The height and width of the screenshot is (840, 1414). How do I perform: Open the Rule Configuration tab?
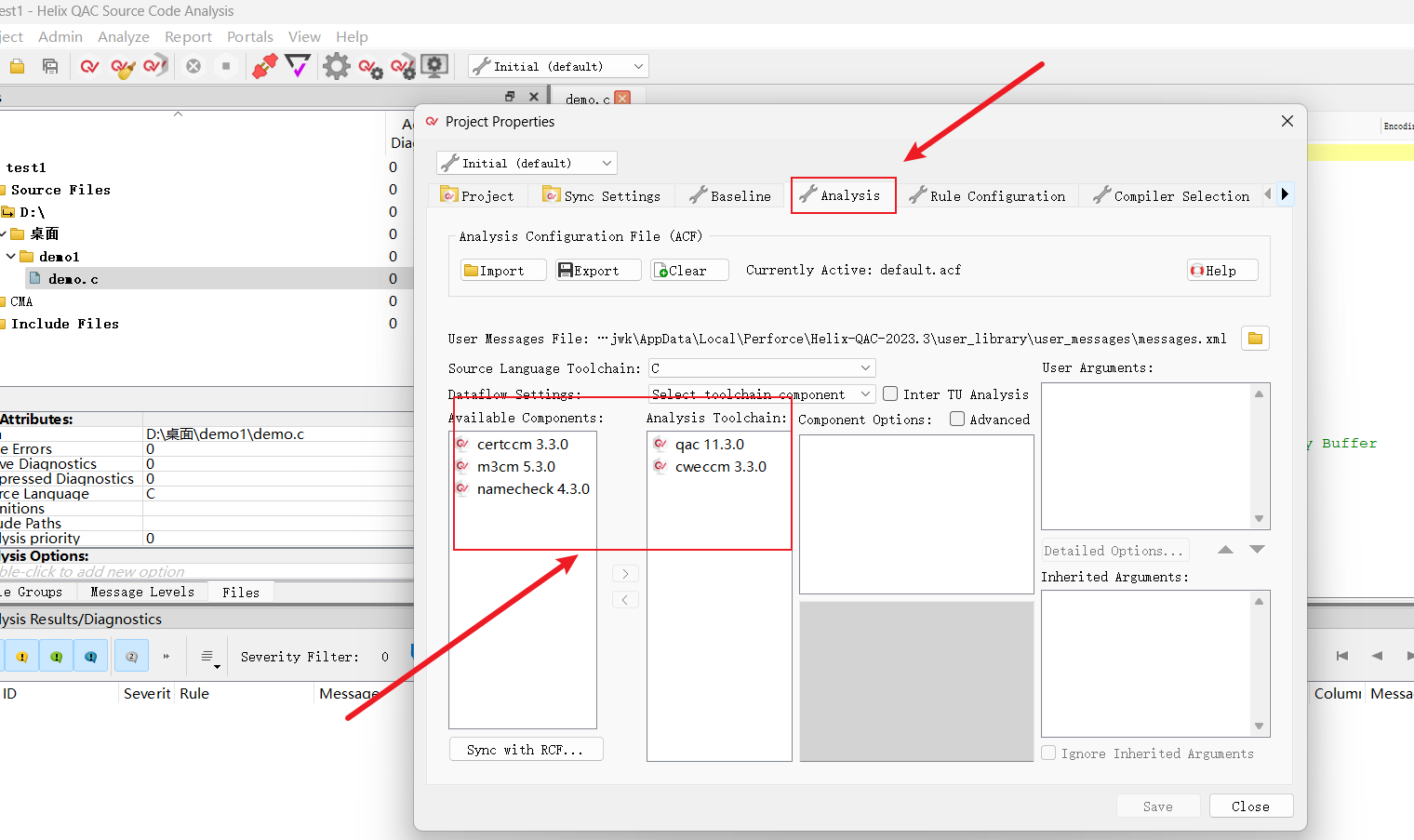tap(988, 196)
